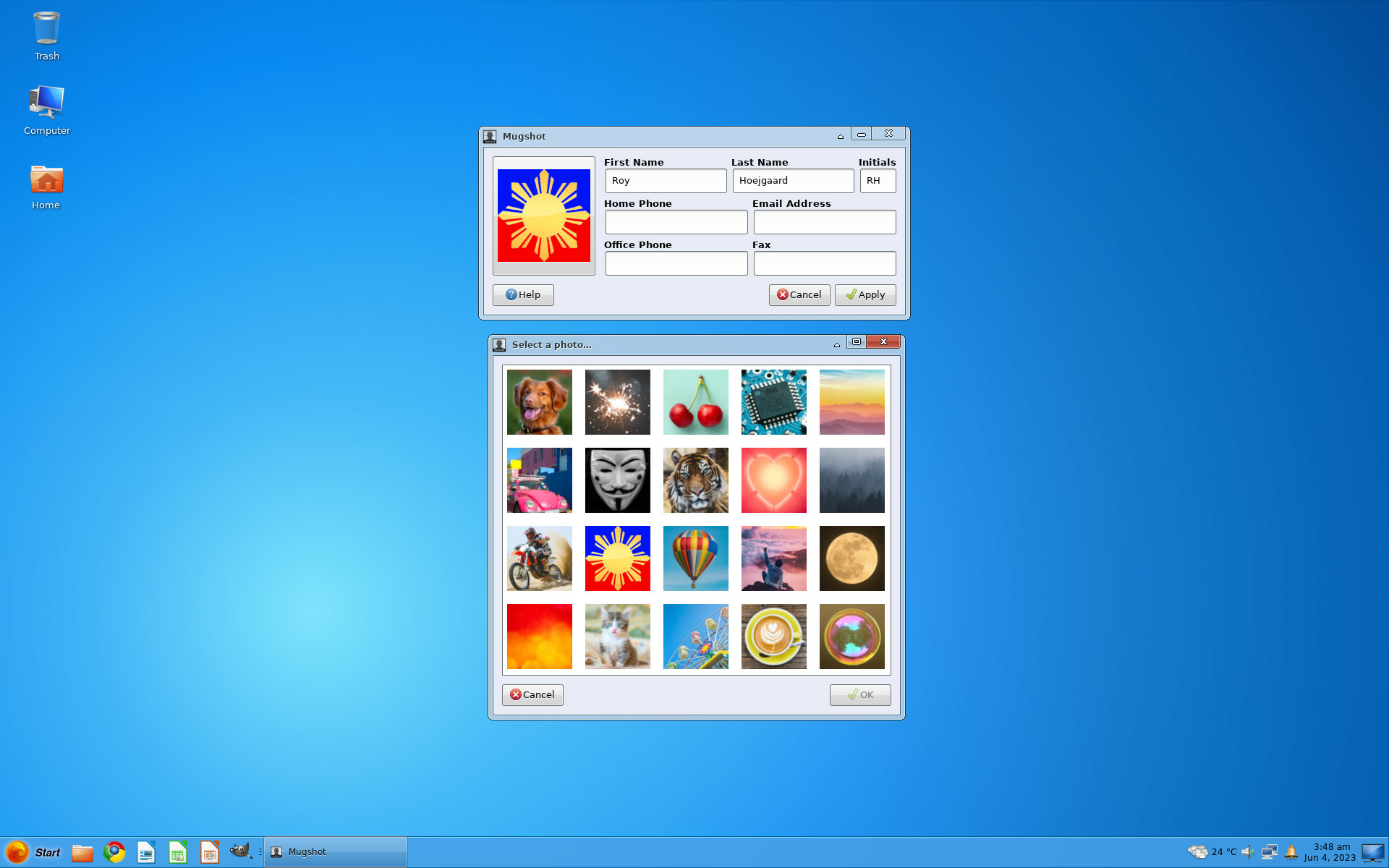Screen dimensions: 1389x868
Task: Cancel the Select a photo dialog
Action: [x=532, y=694]
